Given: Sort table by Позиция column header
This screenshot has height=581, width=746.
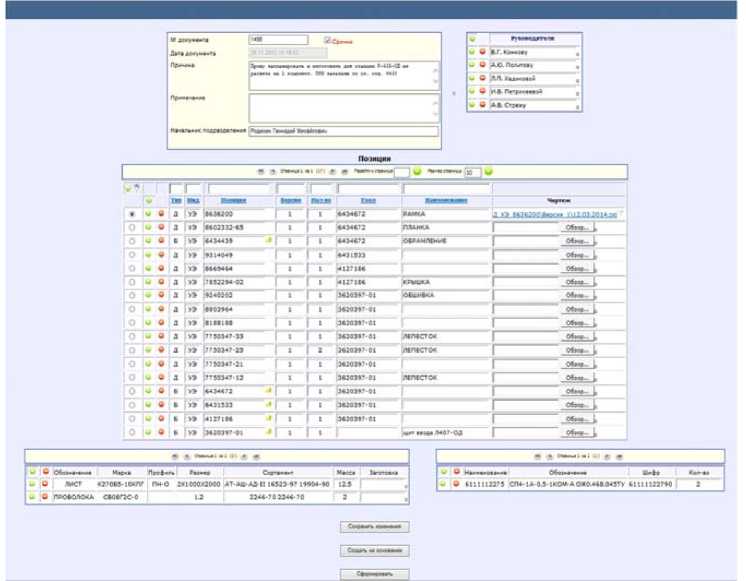Looking at the screenshot, I should click(x=232, y=200).
